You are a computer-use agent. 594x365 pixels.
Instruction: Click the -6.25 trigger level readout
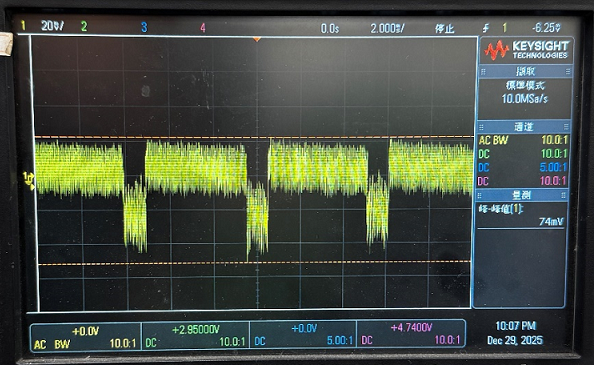pos(546,28)
